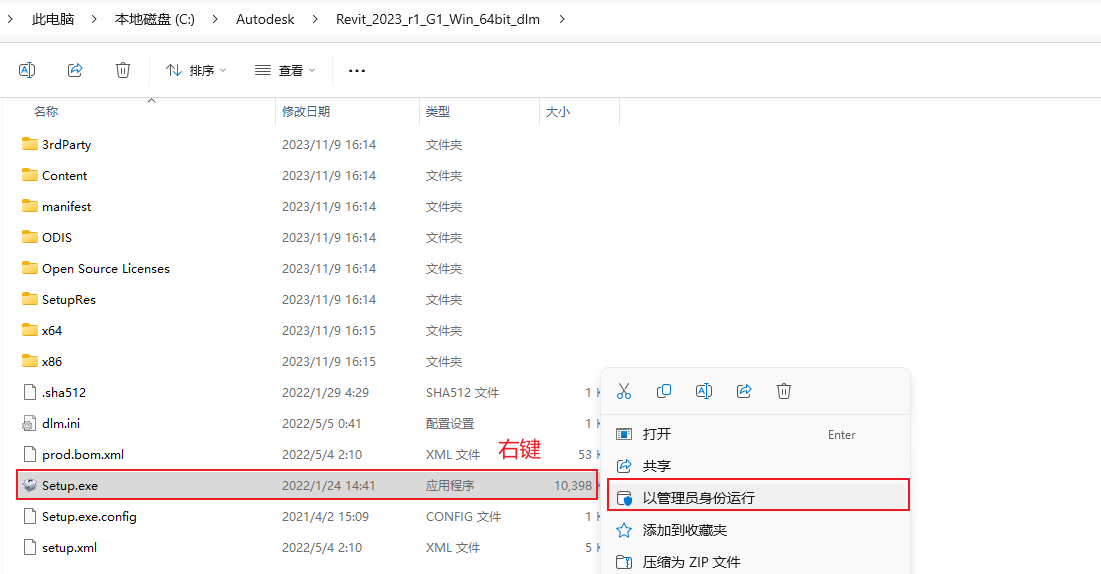Screen dimensions: 1101x574
Task: Choose 添加到收藏夹 in context menu
Action: tap(758, 530)
